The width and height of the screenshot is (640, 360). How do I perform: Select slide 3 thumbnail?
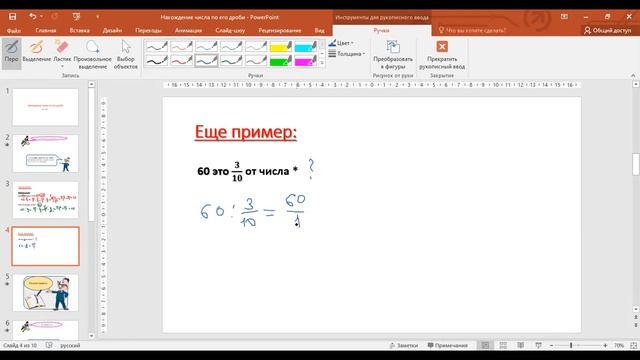pos(45,200)
